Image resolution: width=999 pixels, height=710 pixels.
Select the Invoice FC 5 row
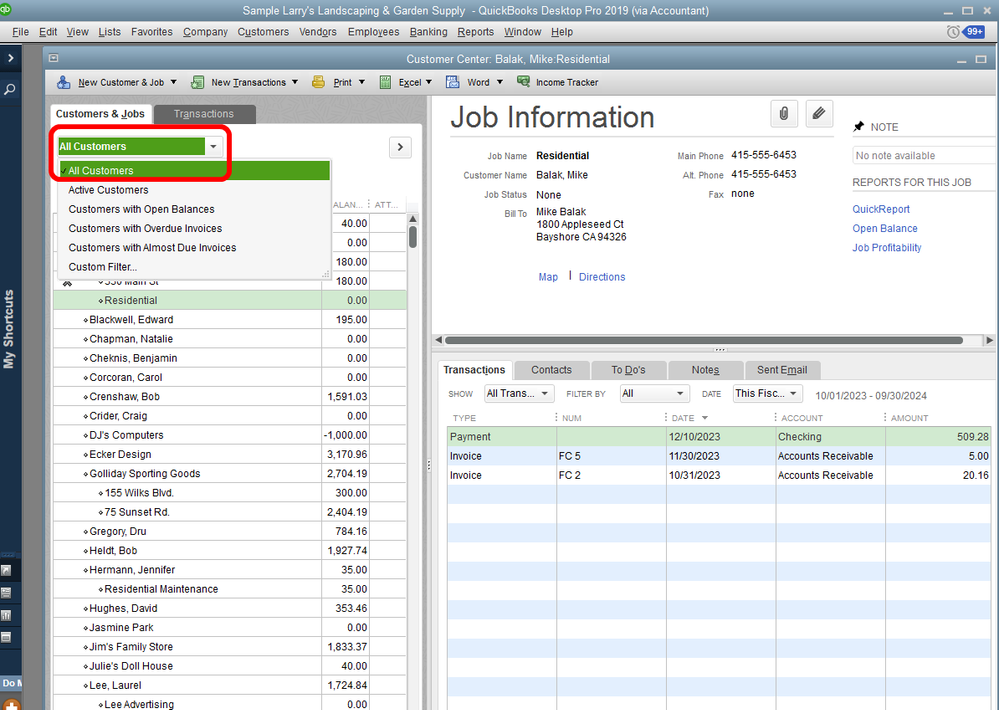tap(719, 456)
